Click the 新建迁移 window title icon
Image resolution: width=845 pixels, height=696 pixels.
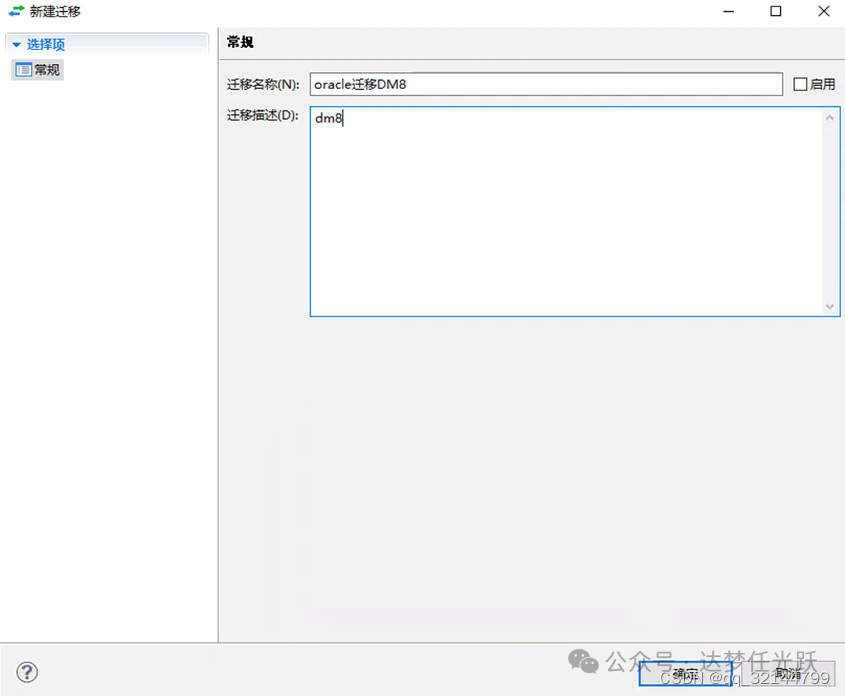16,11
